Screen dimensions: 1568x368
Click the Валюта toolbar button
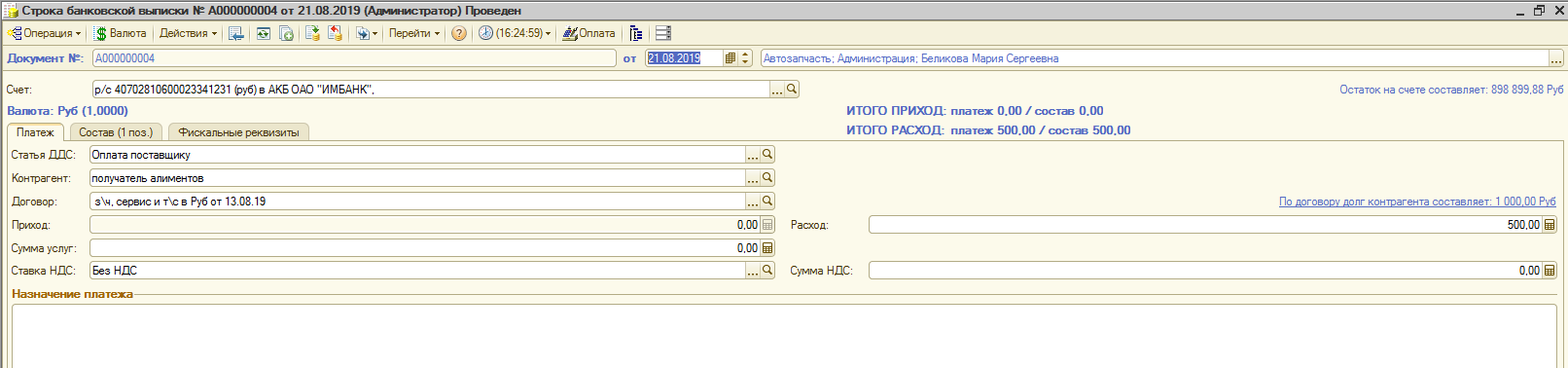(x=121, y=33)
